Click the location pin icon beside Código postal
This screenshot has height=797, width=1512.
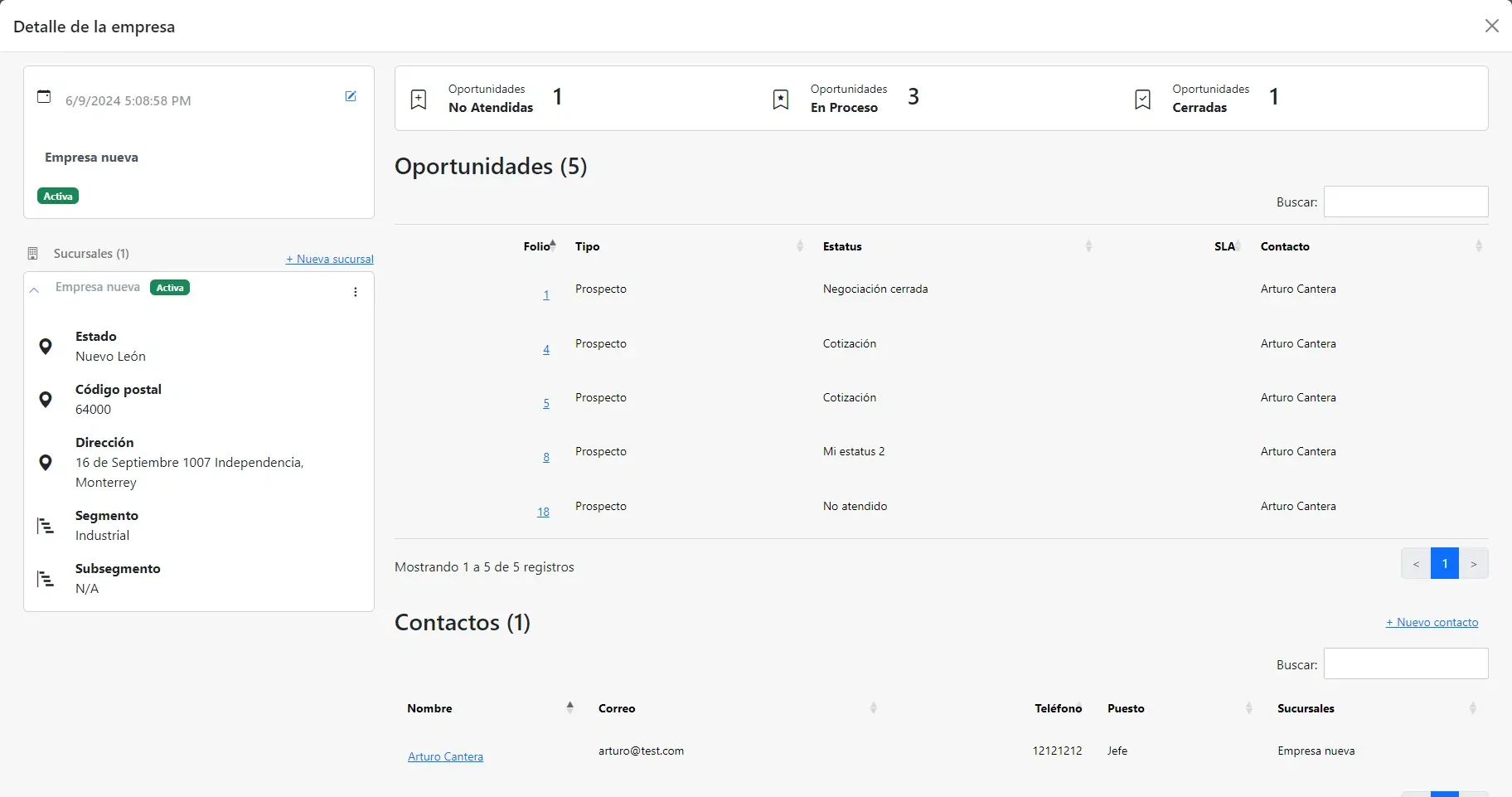(46, 400)
